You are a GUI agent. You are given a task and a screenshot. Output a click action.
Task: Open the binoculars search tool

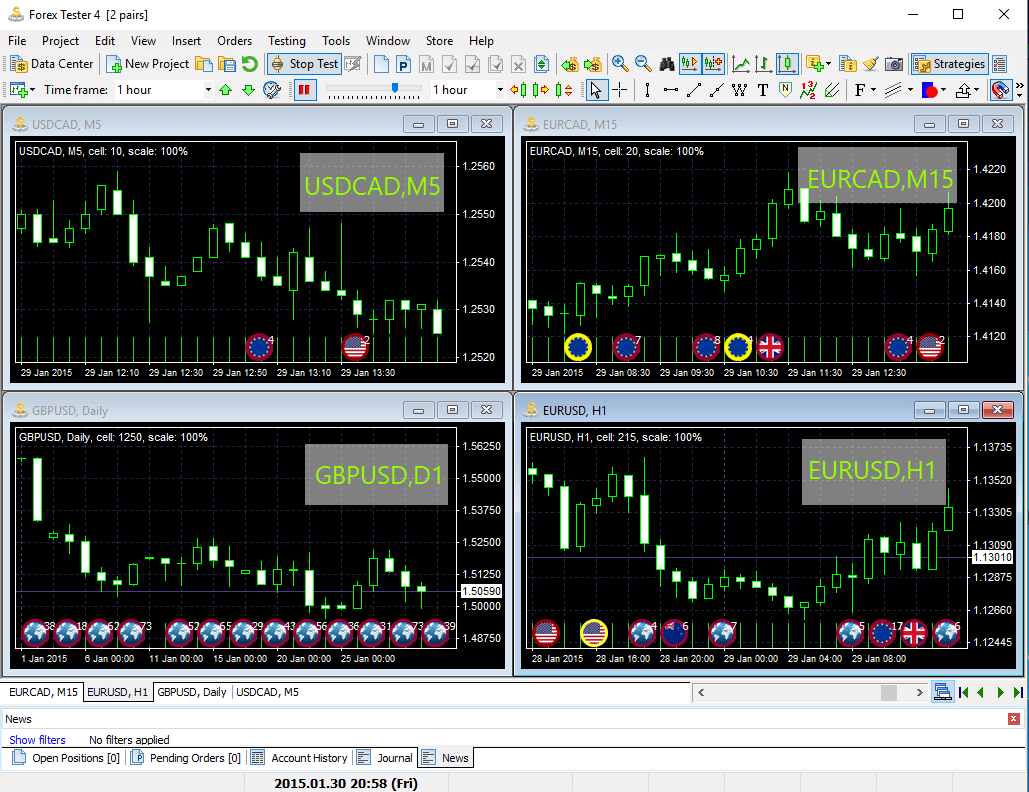[667, 64]
